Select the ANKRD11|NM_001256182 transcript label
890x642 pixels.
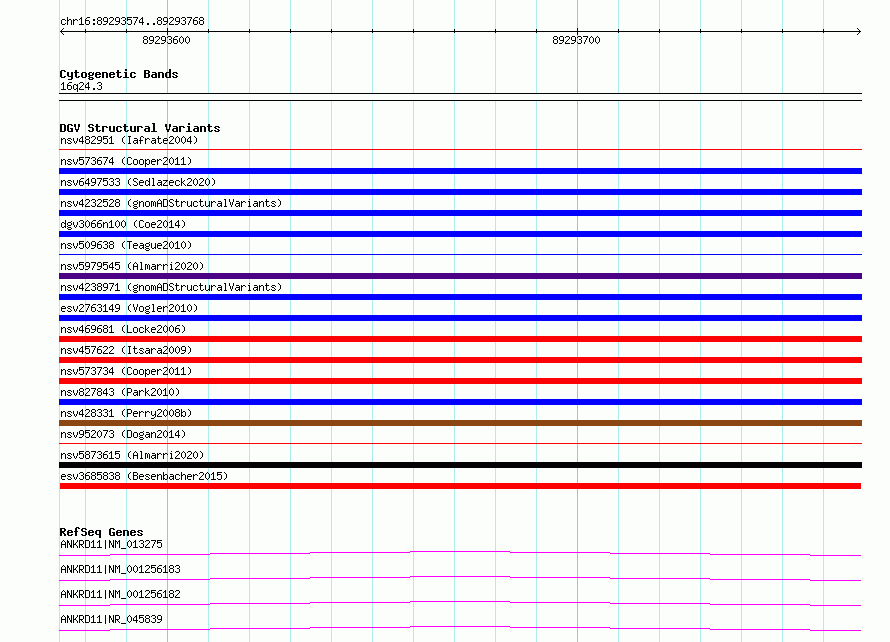120,594
